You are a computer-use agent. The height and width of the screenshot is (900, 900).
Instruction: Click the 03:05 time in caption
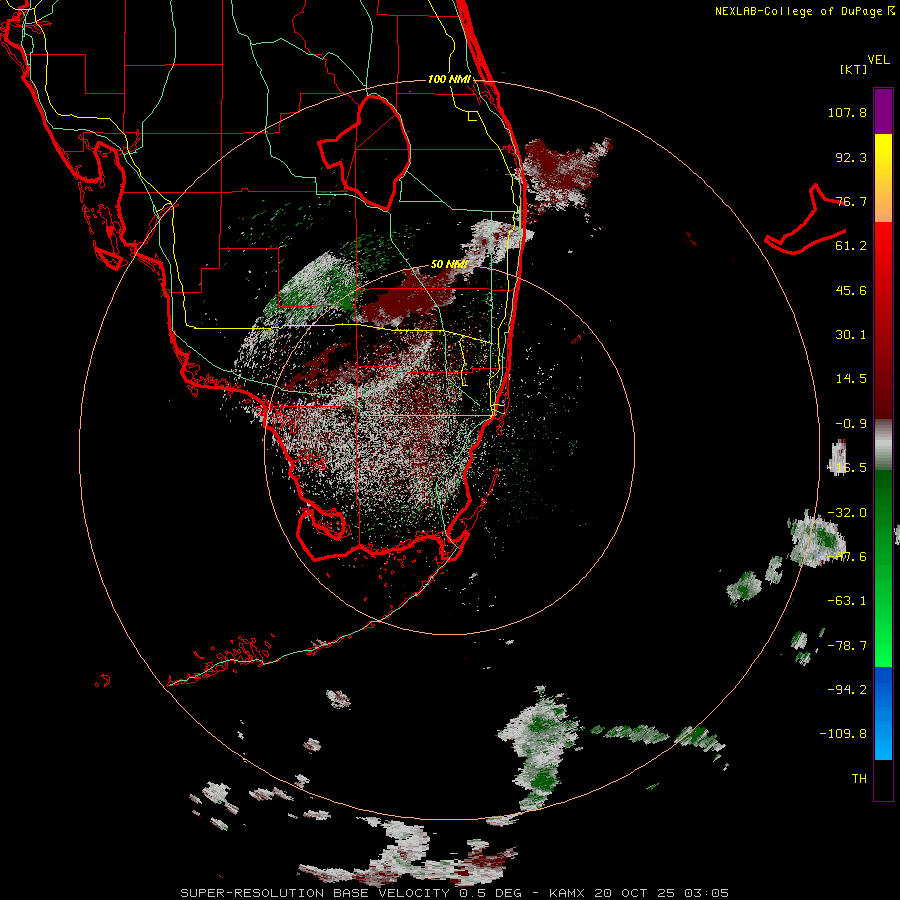[x=706, y=893]
